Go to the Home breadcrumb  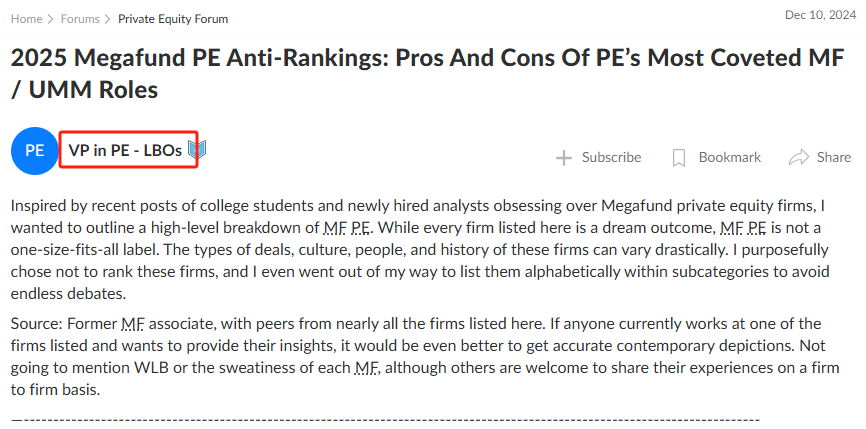pos(27,19)
